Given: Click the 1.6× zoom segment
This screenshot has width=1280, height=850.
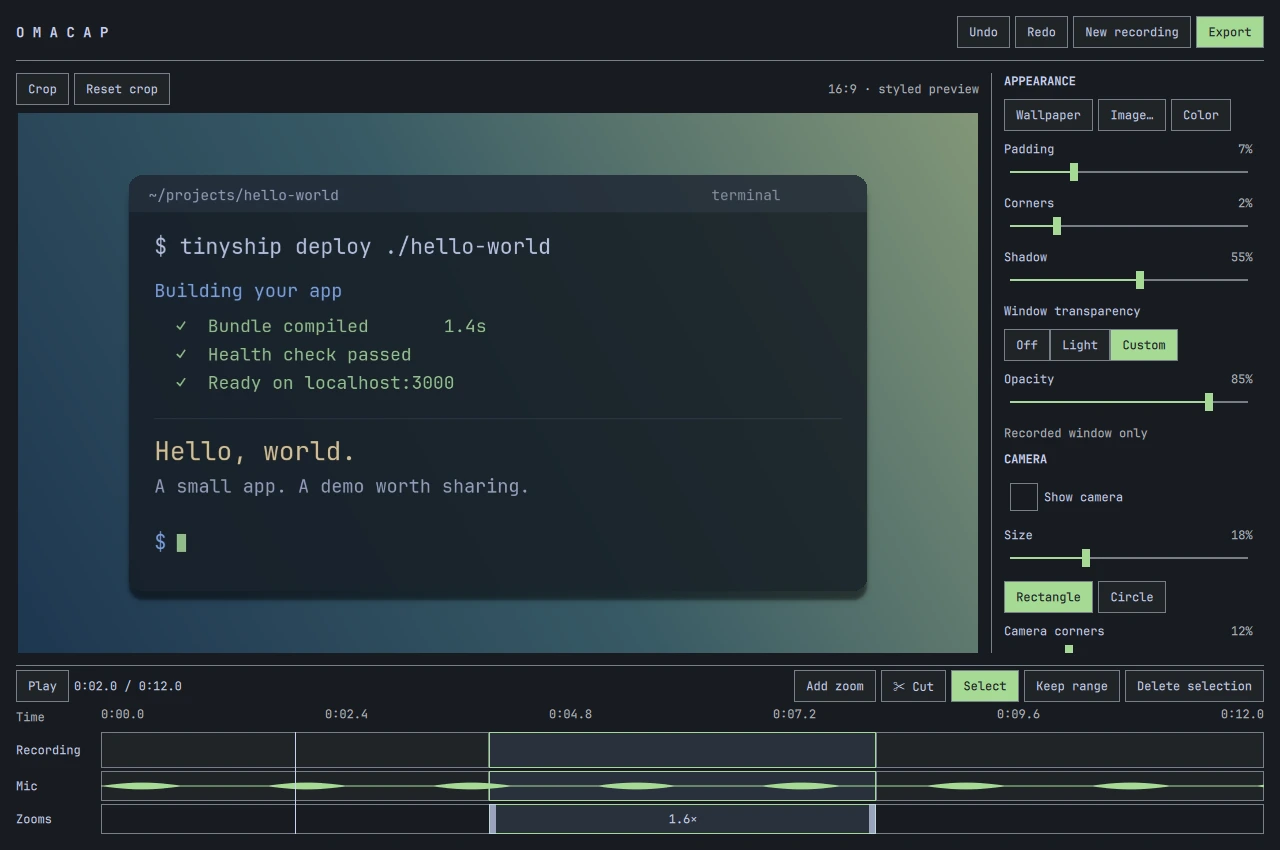Looking at the screenshot, I should click(x=682, y=819).
